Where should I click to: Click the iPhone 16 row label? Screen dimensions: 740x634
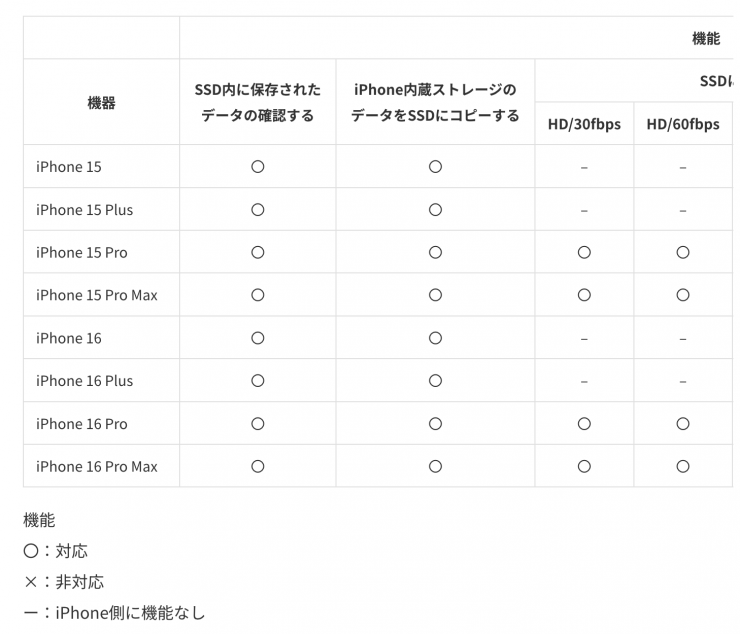[x=69, y=338]
